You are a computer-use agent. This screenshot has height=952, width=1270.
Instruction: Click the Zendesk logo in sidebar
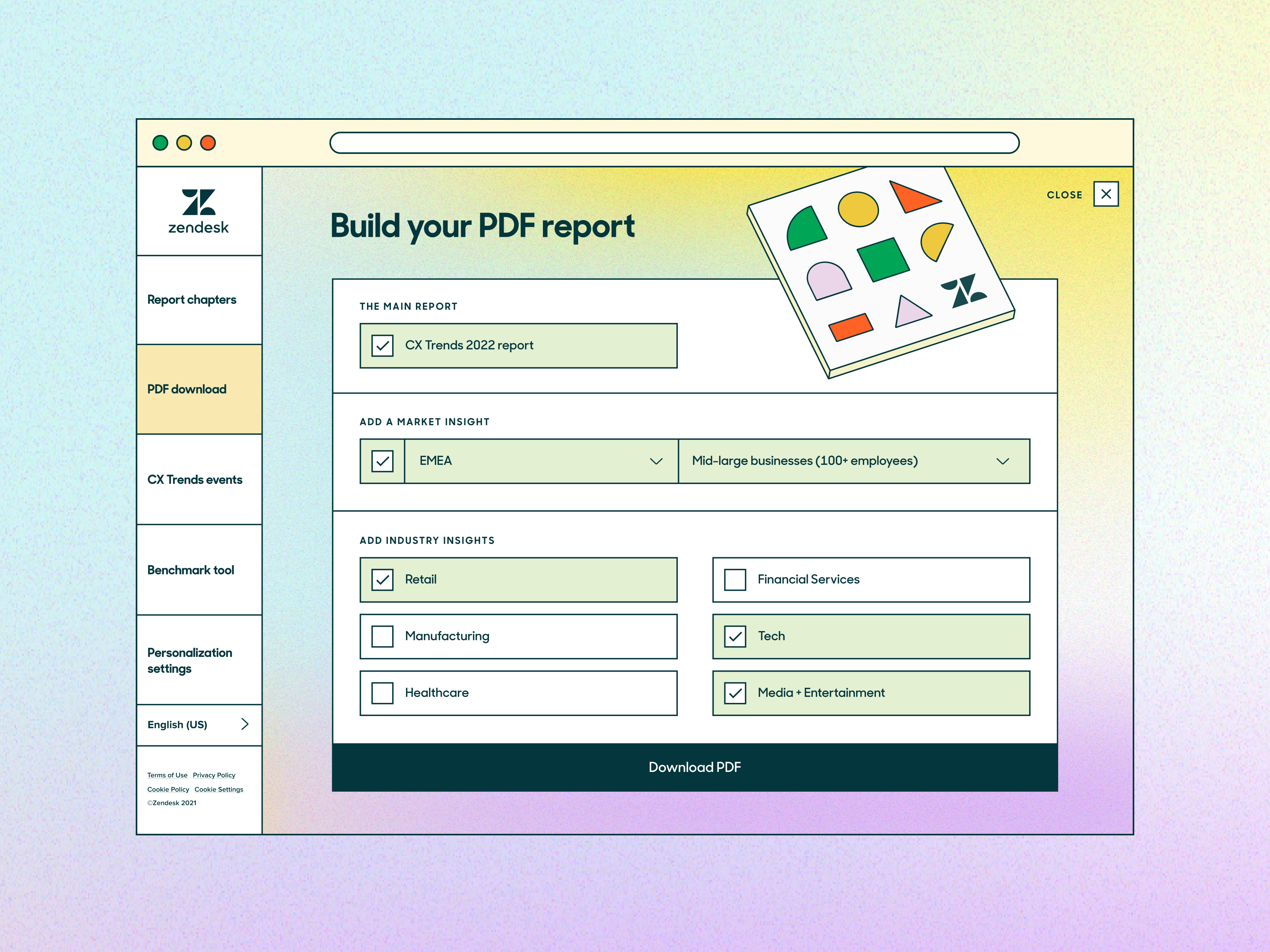(x=199, y=211)
